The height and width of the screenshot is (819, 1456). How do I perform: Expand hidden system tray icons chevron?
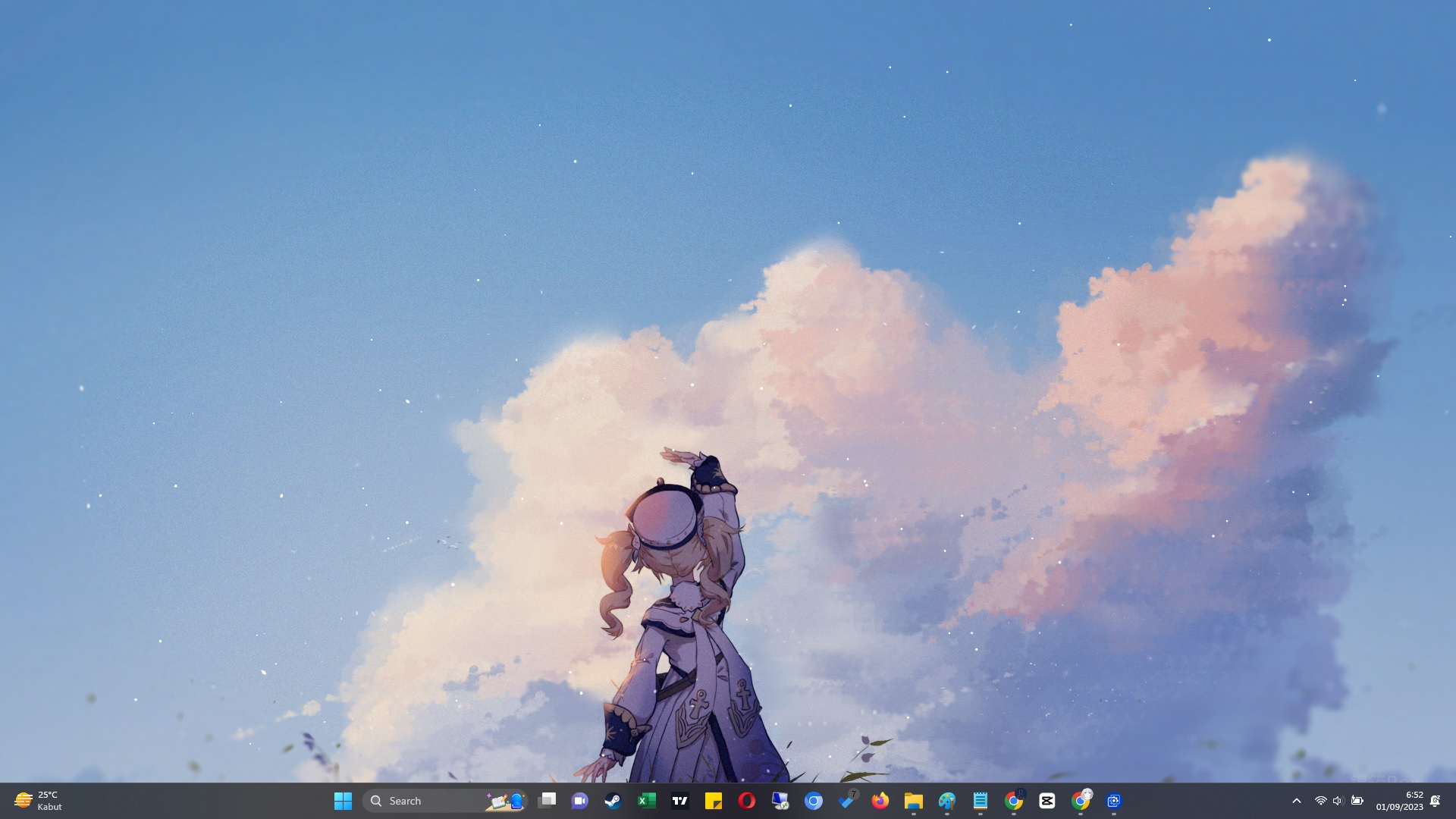coord(1297,801)
